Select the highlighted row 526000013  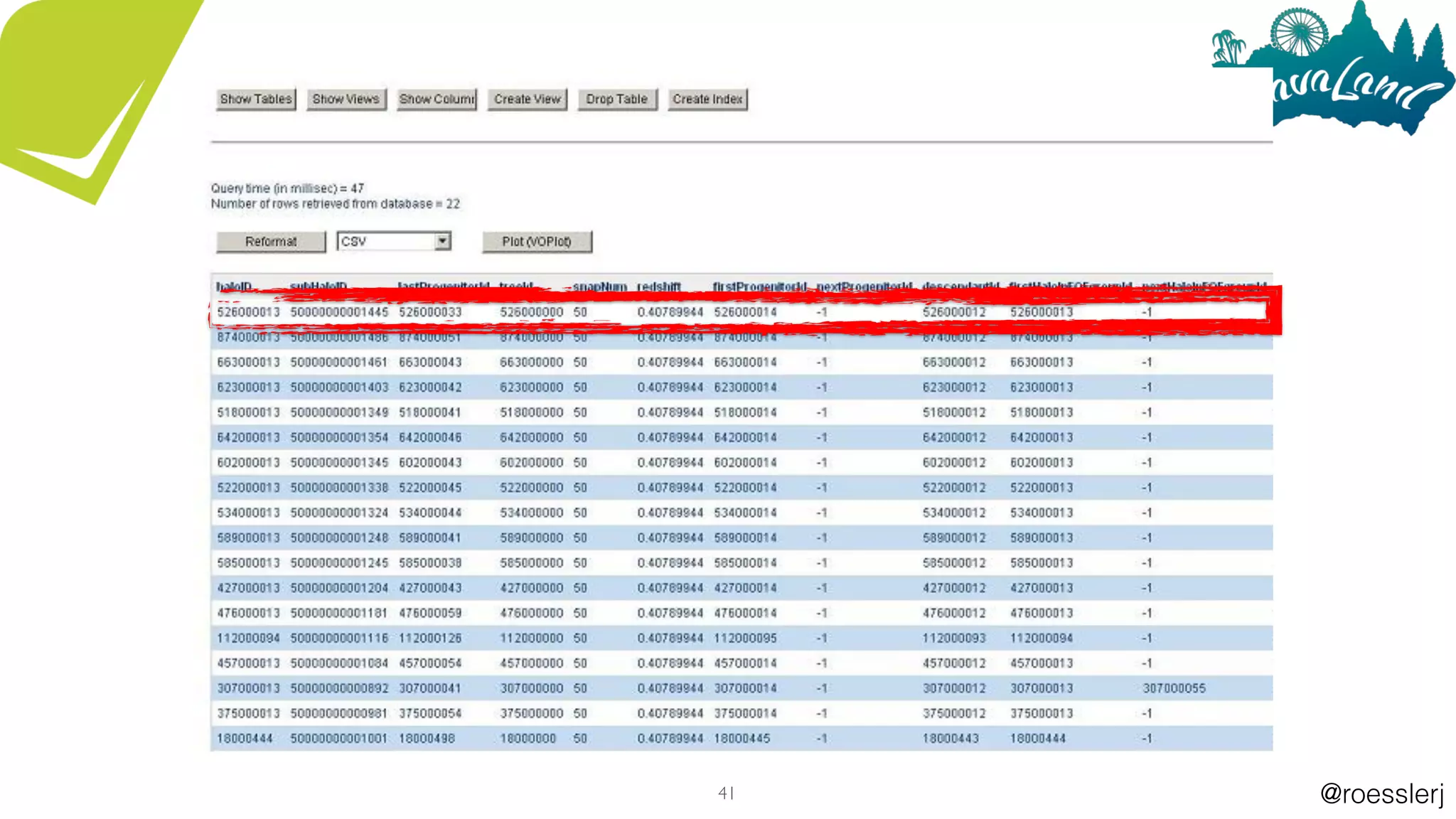click(x=248, y=312)
